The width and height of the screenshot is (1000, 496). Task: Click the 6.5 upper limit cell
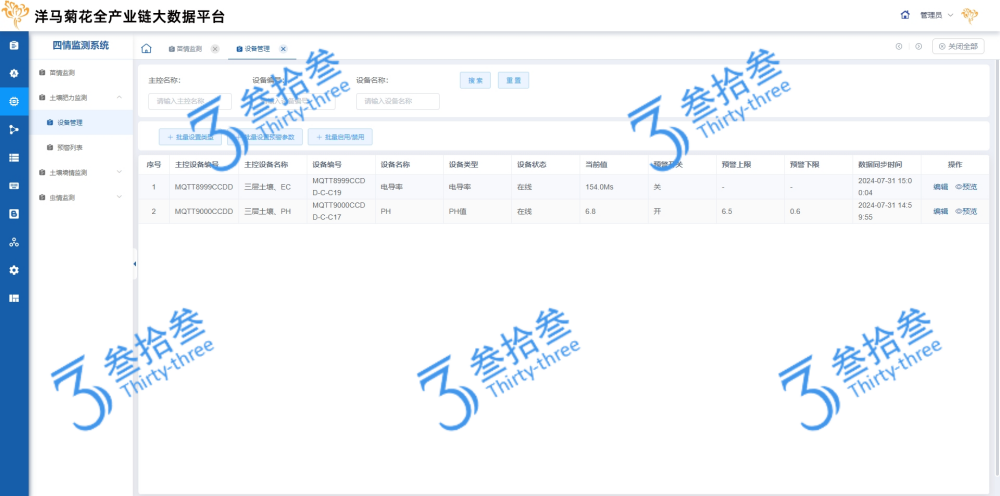726,211
